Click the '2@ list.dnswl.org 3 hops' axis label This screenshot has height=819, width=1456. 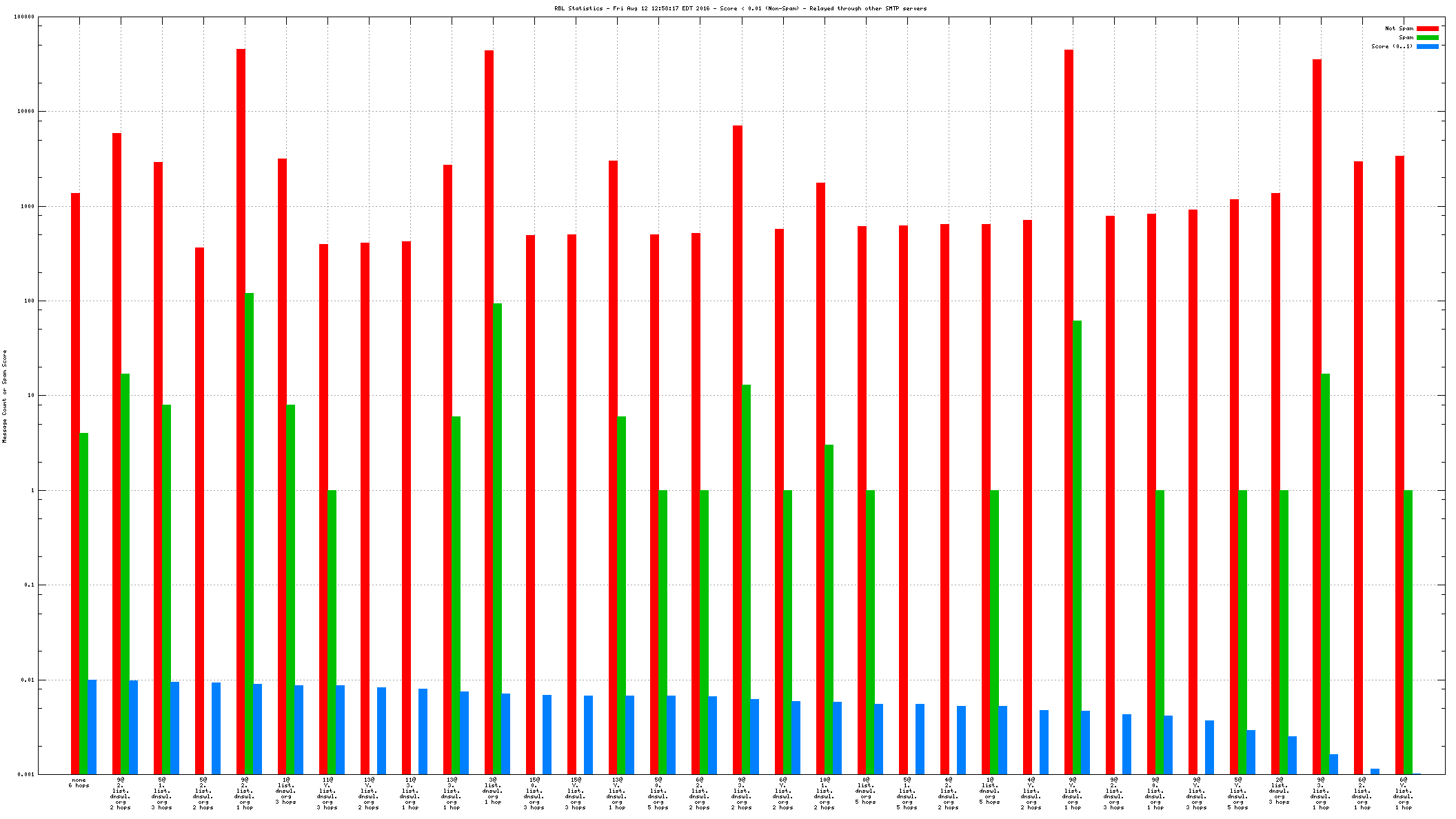pos(1279,791)
